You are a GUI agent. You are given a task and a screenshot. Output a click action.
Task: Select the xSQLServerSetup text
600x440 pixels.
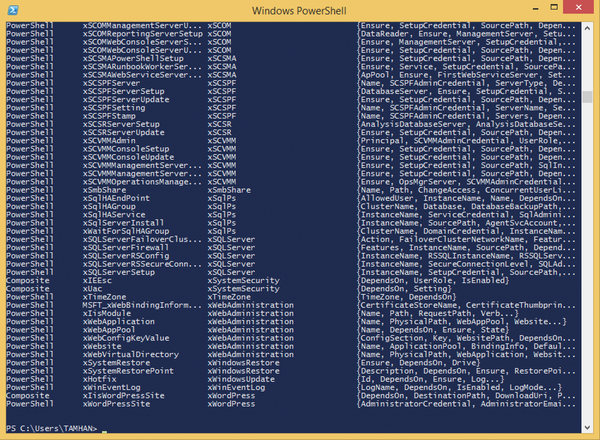point(119,272)
